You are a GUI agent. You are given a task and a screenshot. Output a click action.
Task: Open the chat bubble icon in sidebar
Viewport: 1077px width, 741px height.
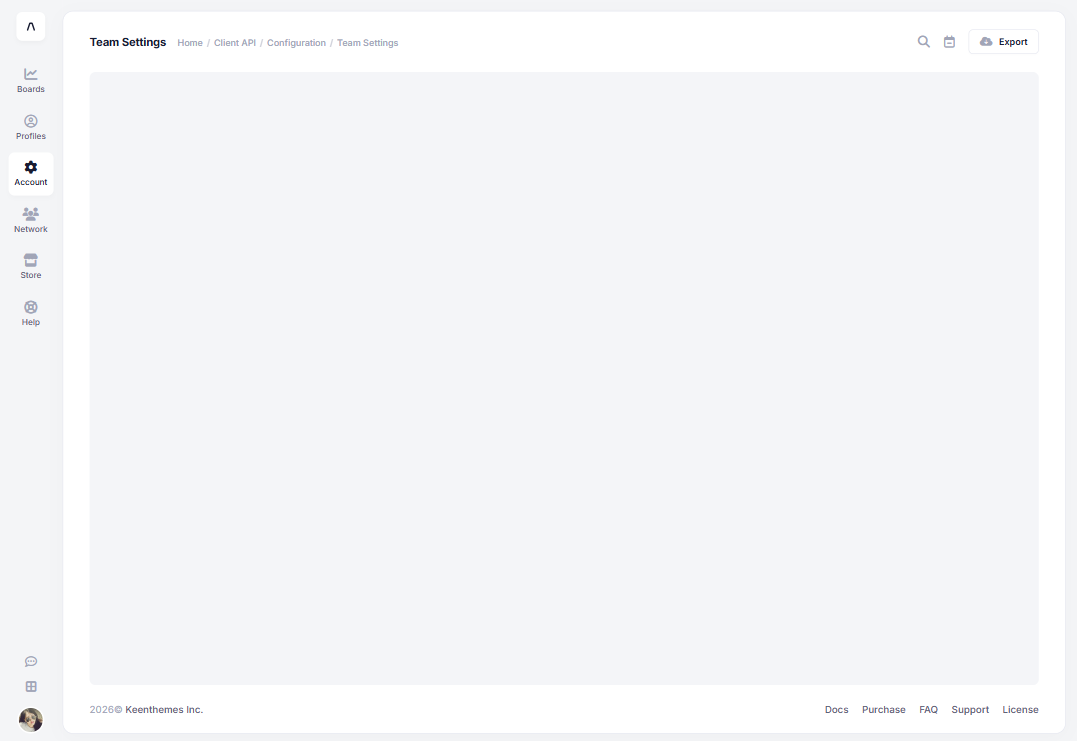[31, 661]
